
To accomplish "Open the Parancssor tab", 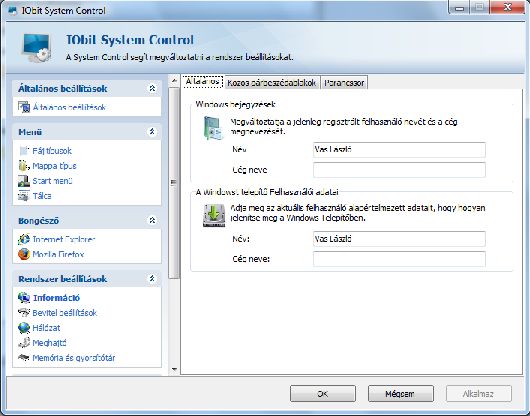I will click(x=344, y=83).
